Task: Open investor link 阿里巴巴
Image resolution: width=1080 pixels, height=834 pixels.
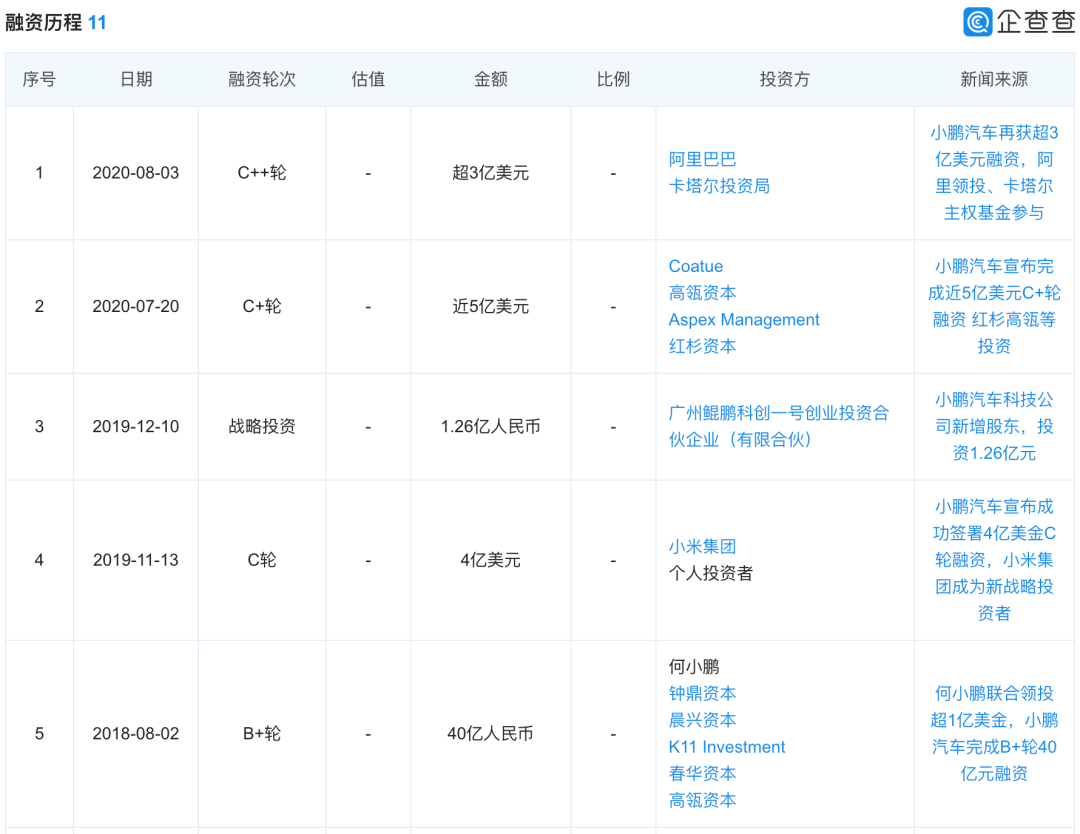Action: click(702, 159)
